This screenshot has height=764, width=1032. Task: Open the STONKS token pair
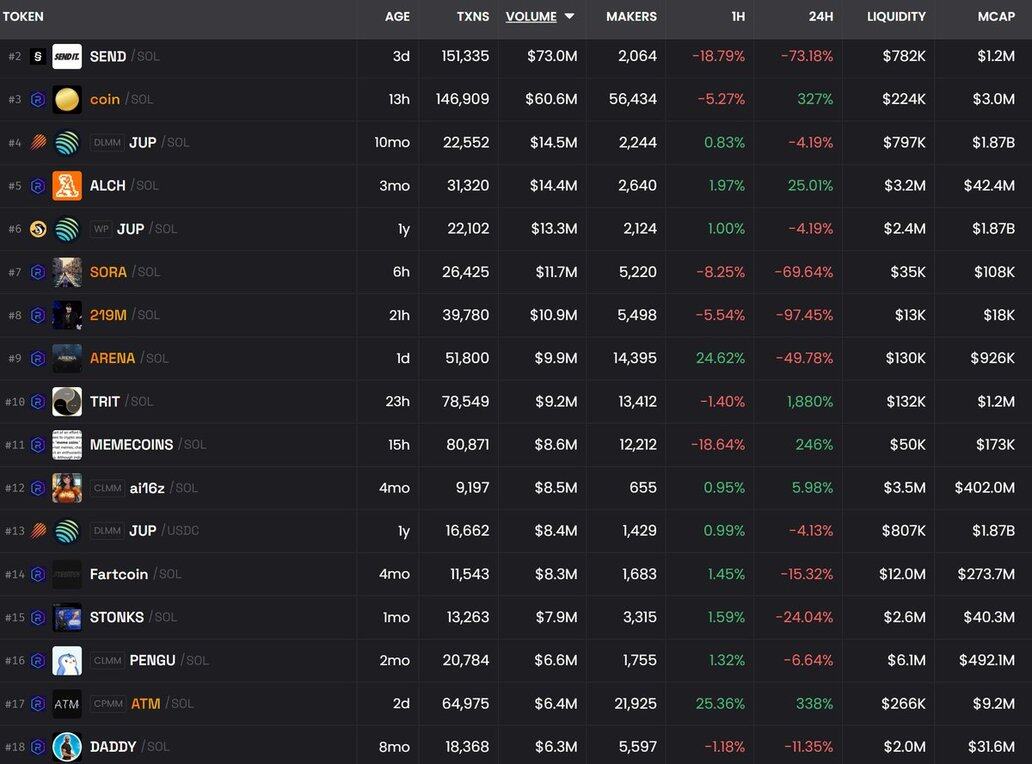click(x=117, y=617)
